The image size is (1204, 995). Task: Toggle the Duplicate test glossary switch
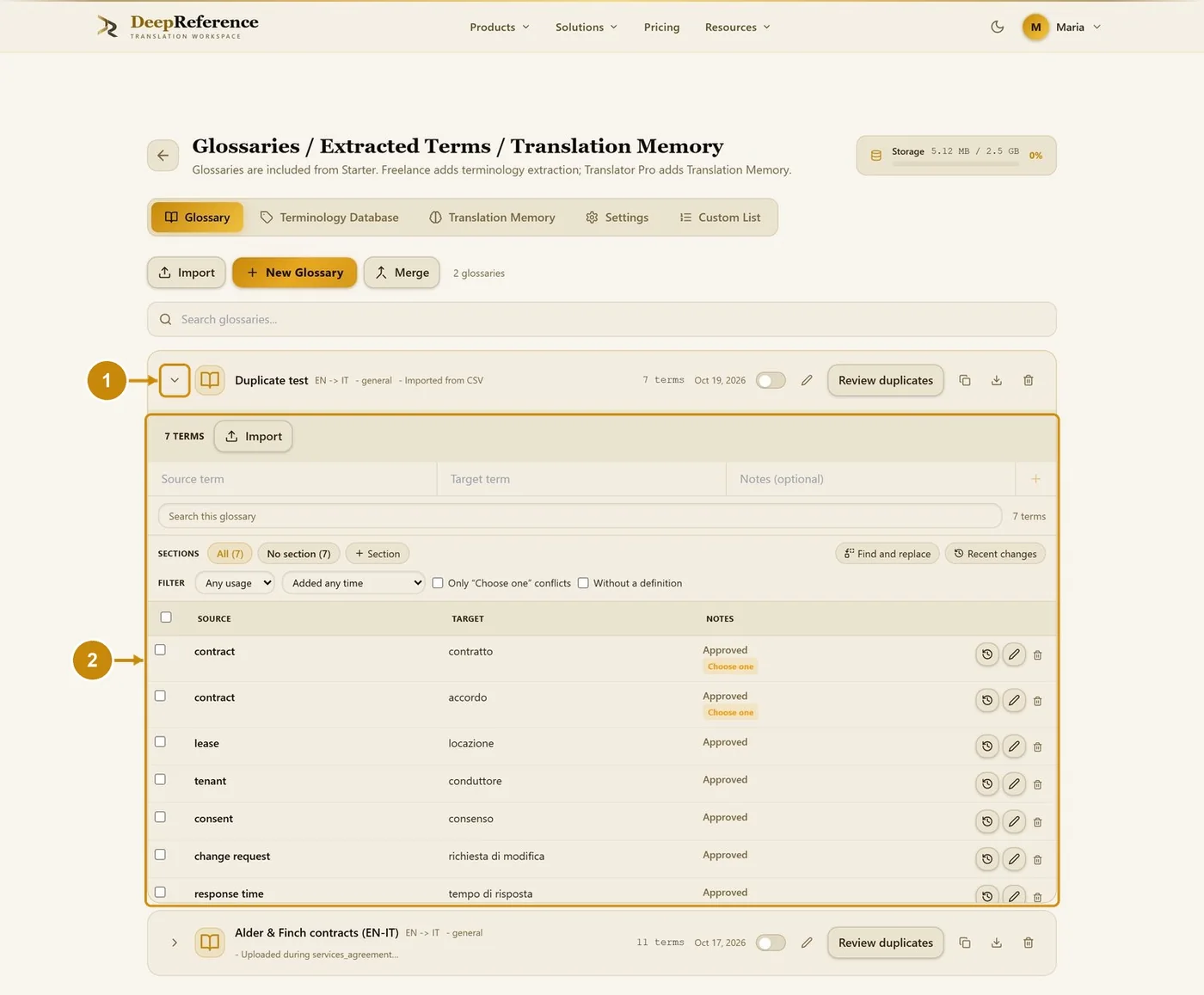pos(771,380)
